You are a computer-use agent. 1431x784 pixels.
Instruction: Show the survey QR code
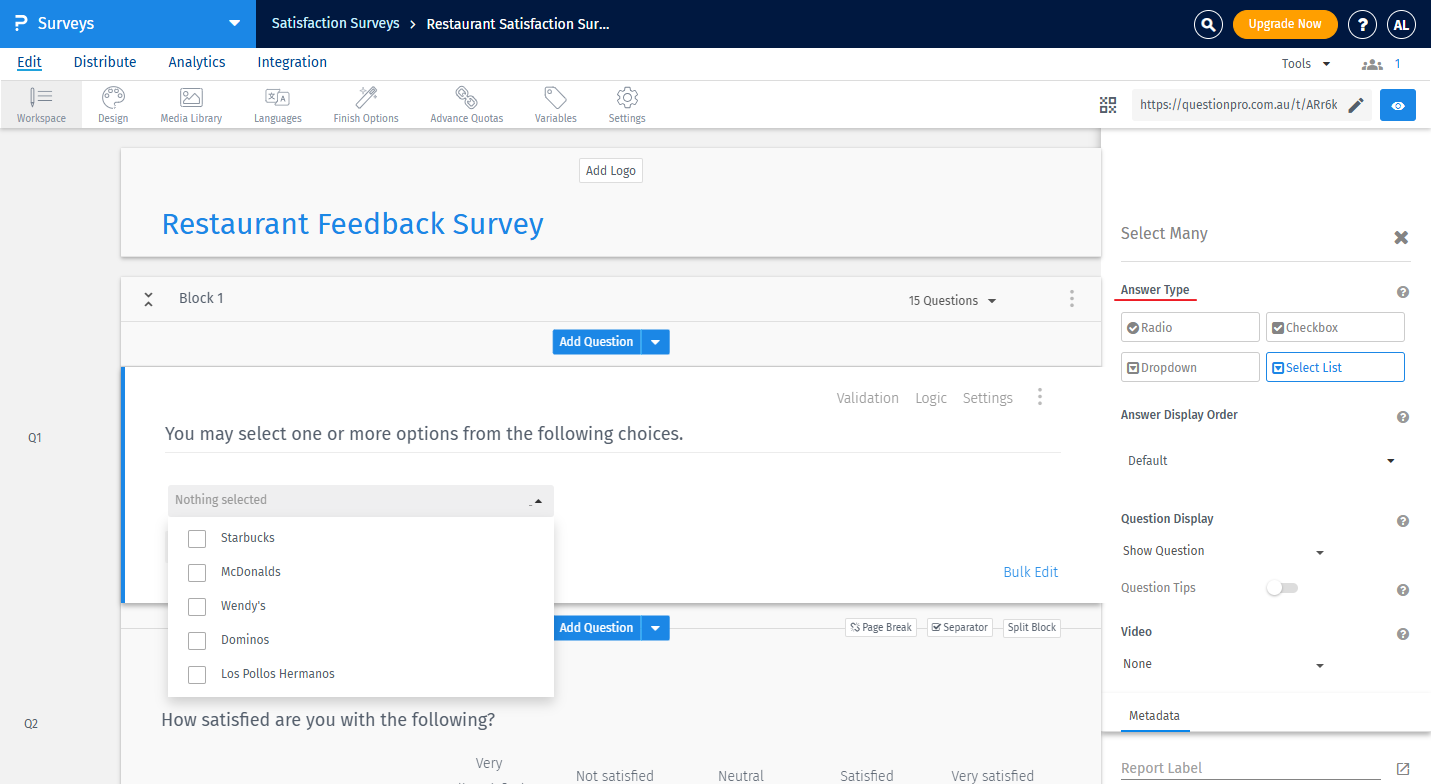point(1107,104)
